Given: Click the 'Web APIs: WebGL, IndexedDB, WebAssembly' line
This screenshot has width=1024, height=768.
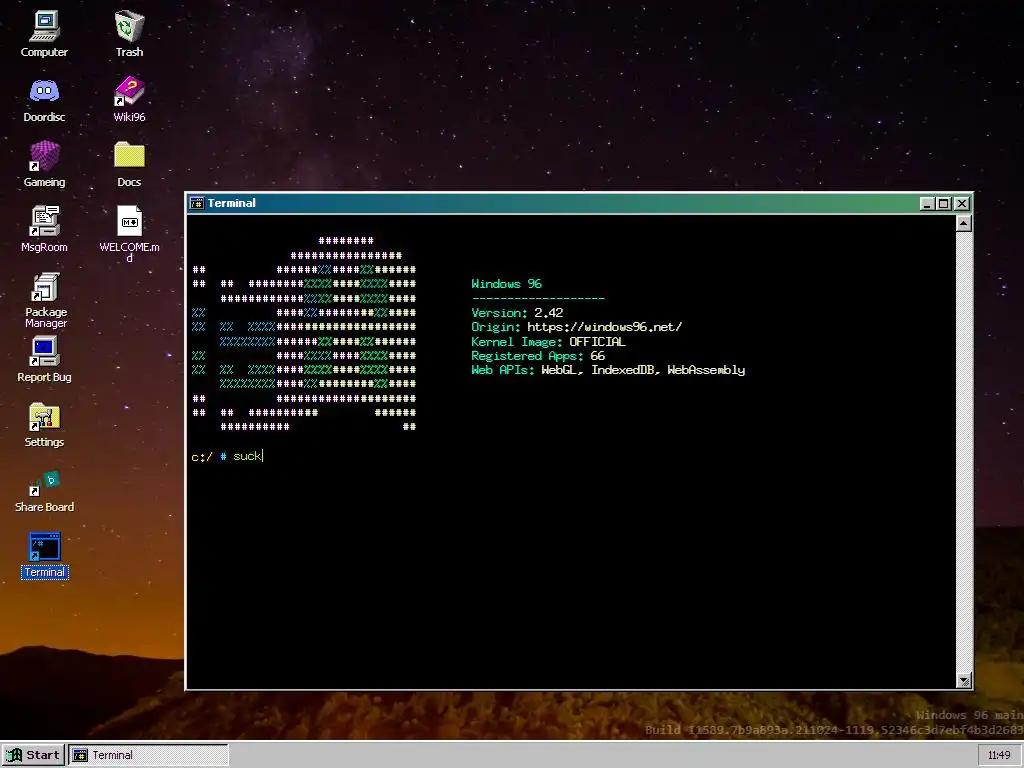Looking at the screenshot, I should pos(608,370).
